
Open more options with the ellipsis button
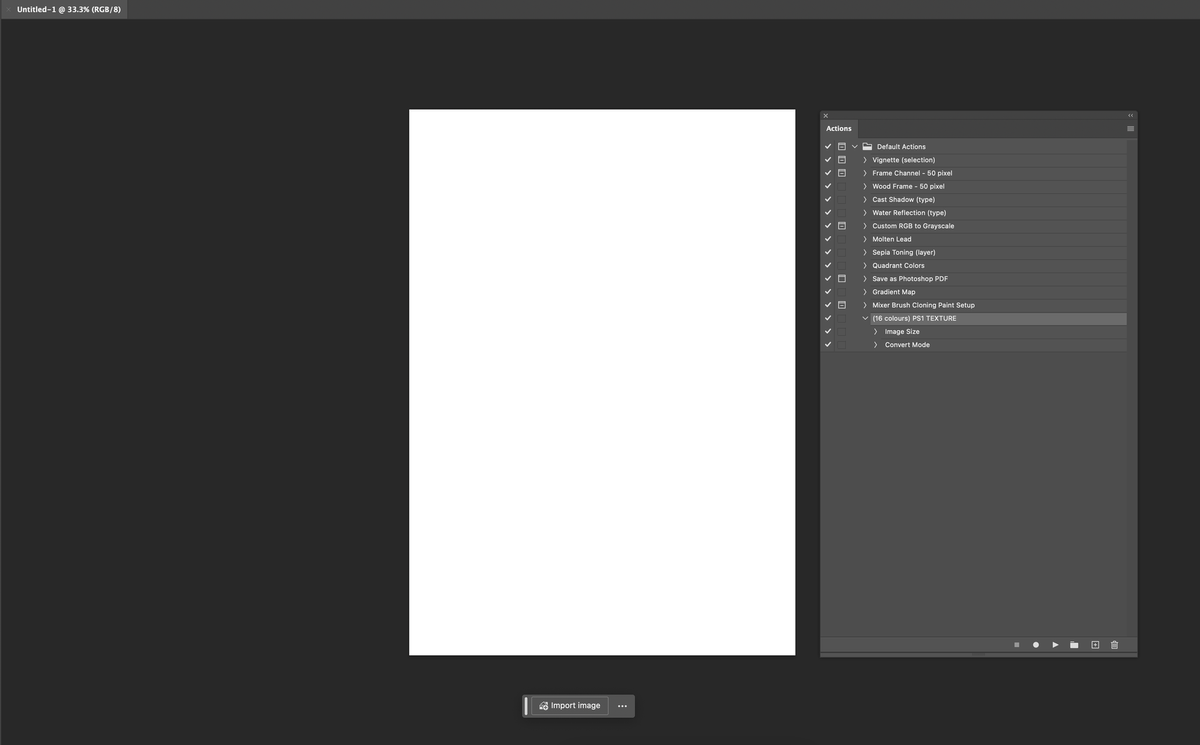tap(621, 704)
